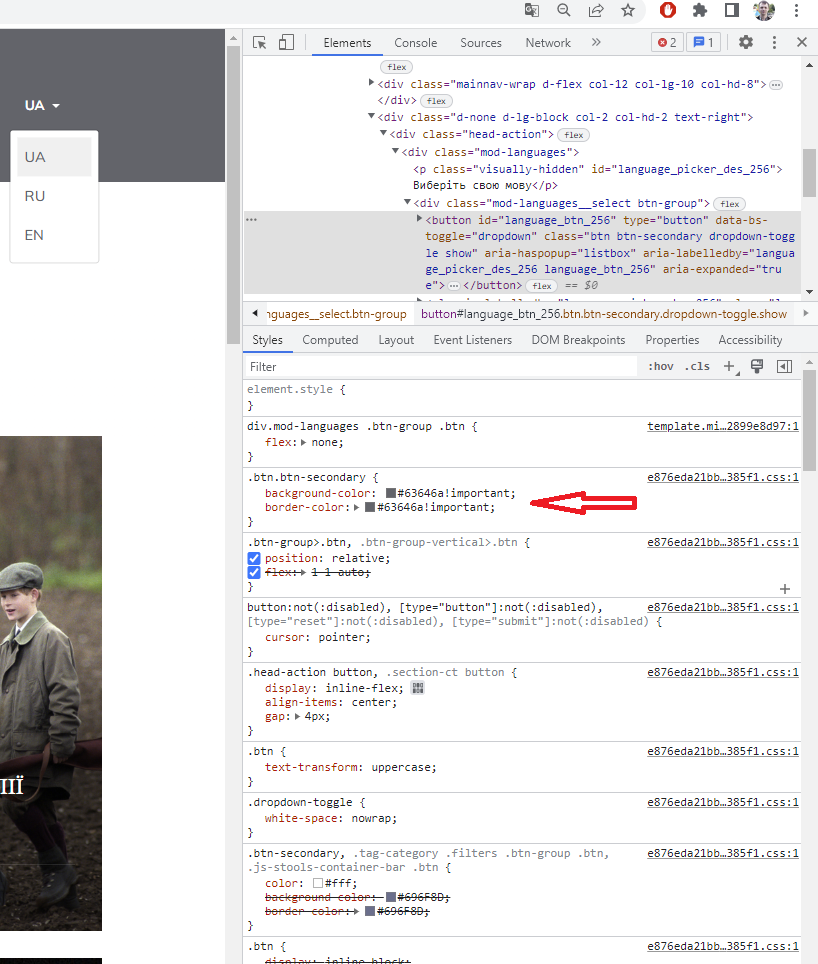Viewport: 818px width, 964px height.
Task: Open the Chrome extensions puzzle icon
Action: click(700, 11)
